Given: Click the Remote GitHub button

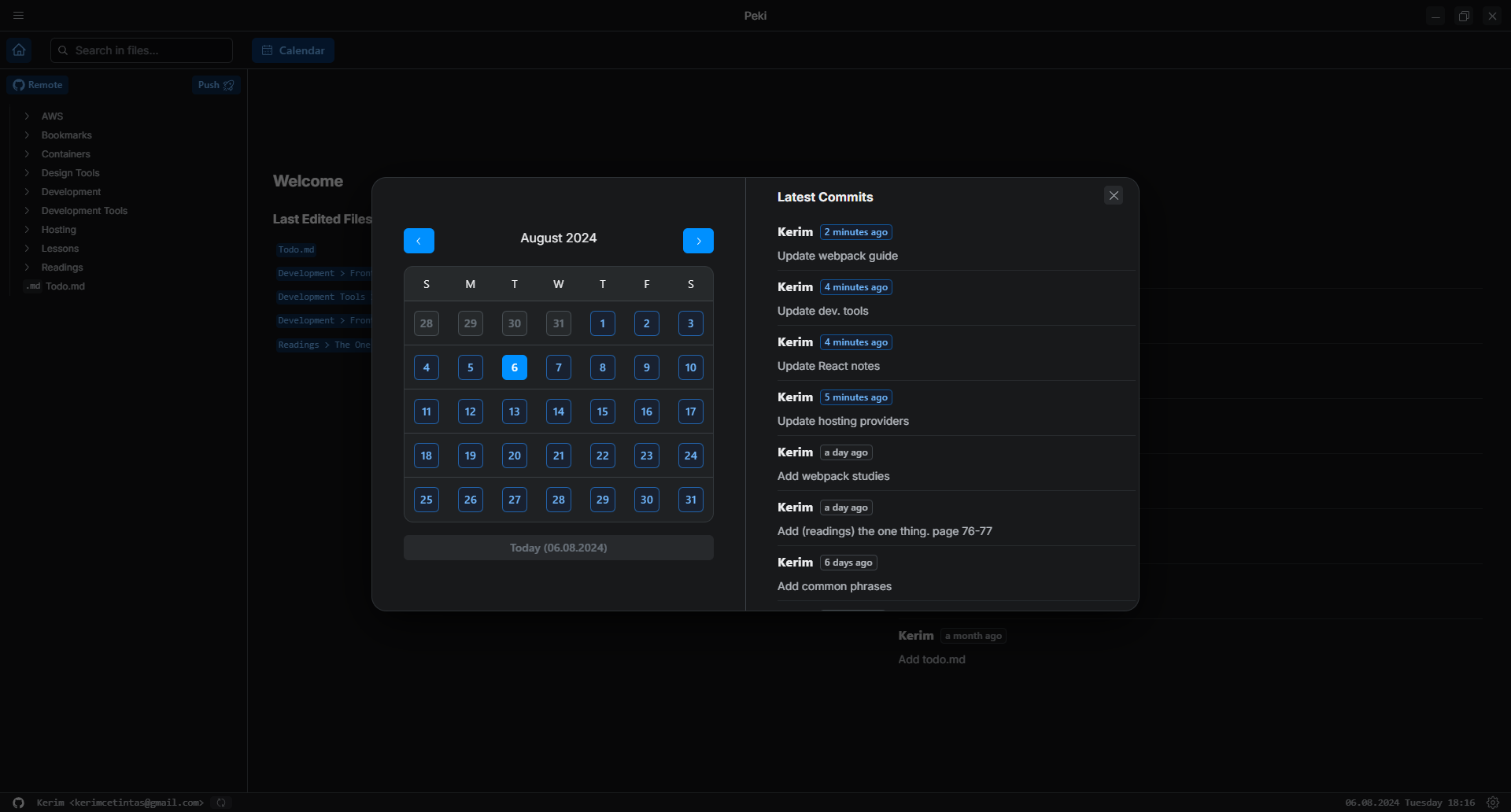Looking at the screenshot, I should (x=38, y=85).
